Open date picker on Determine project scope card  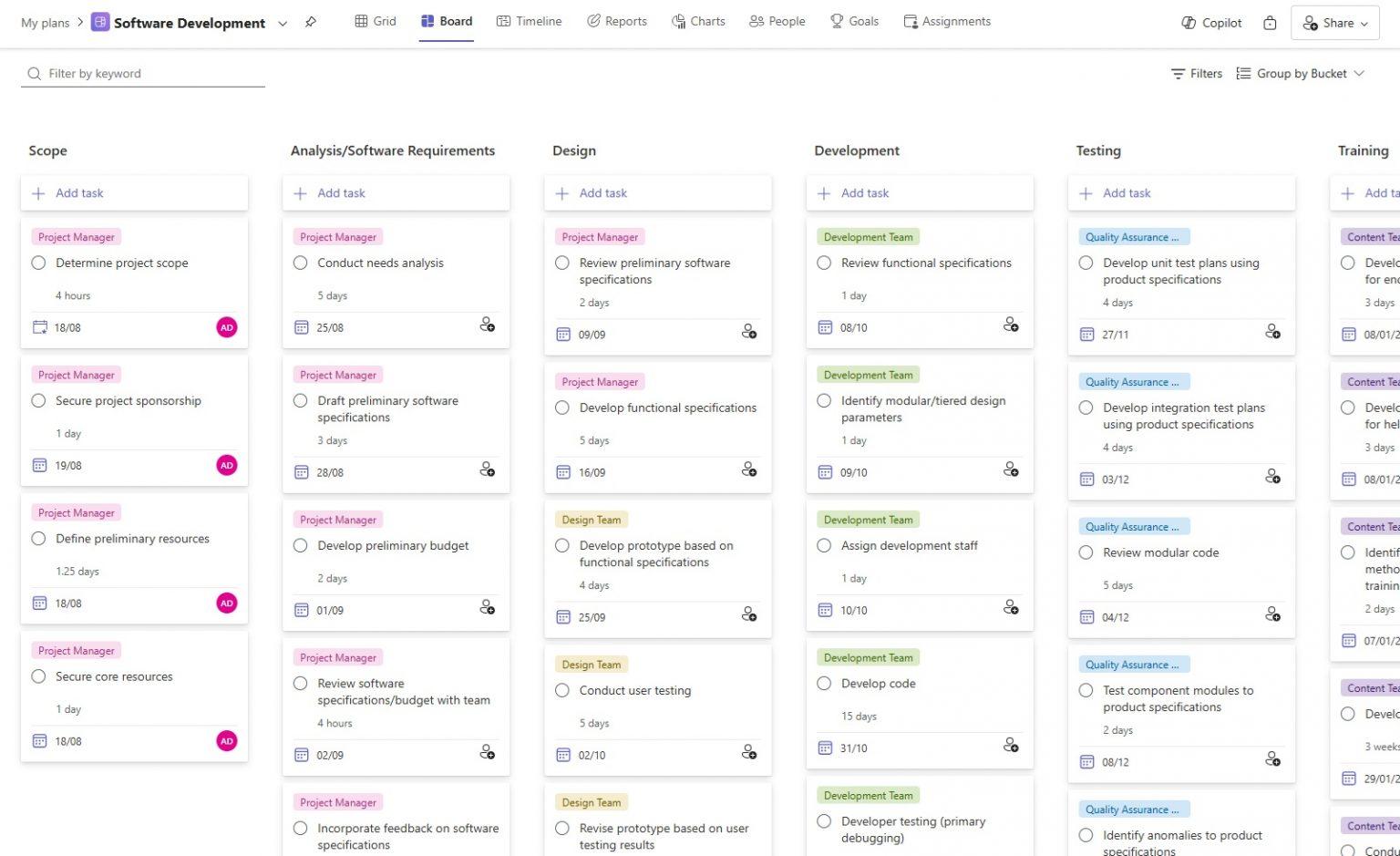click(x=40, y=326)
